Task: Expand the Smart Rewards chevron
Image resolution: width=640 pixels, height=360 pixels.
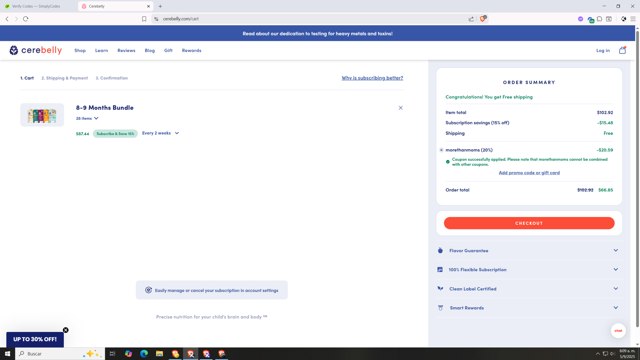Action: pyautogui.click(x=616, y=308)
